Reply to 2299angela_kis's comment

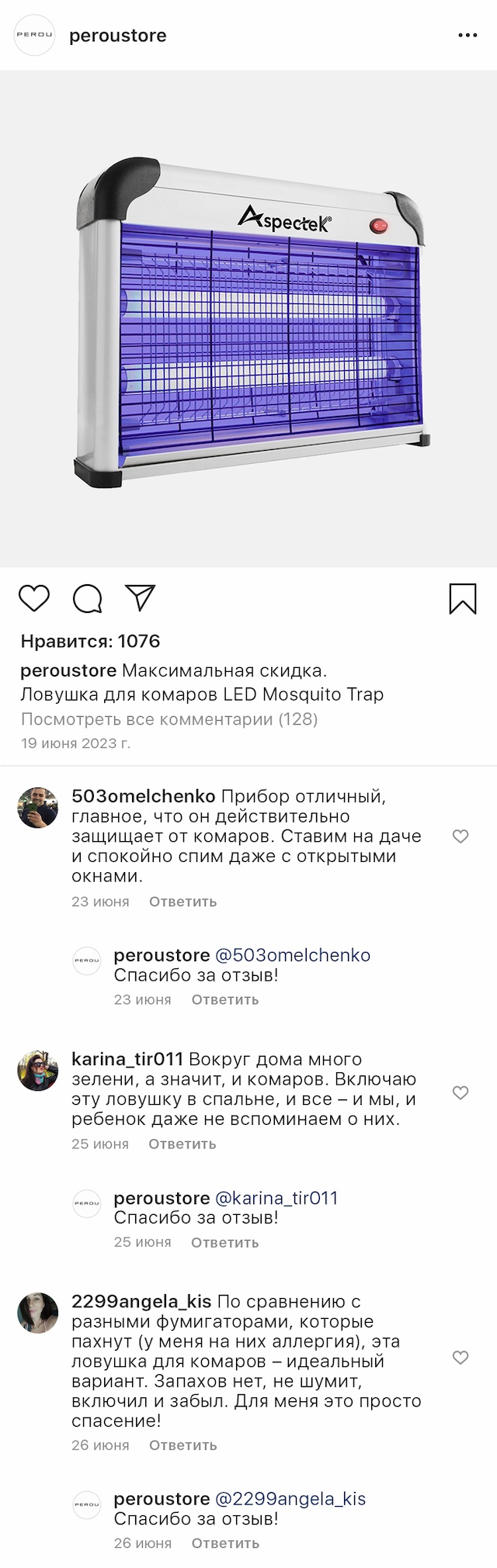pos(182,1445)
